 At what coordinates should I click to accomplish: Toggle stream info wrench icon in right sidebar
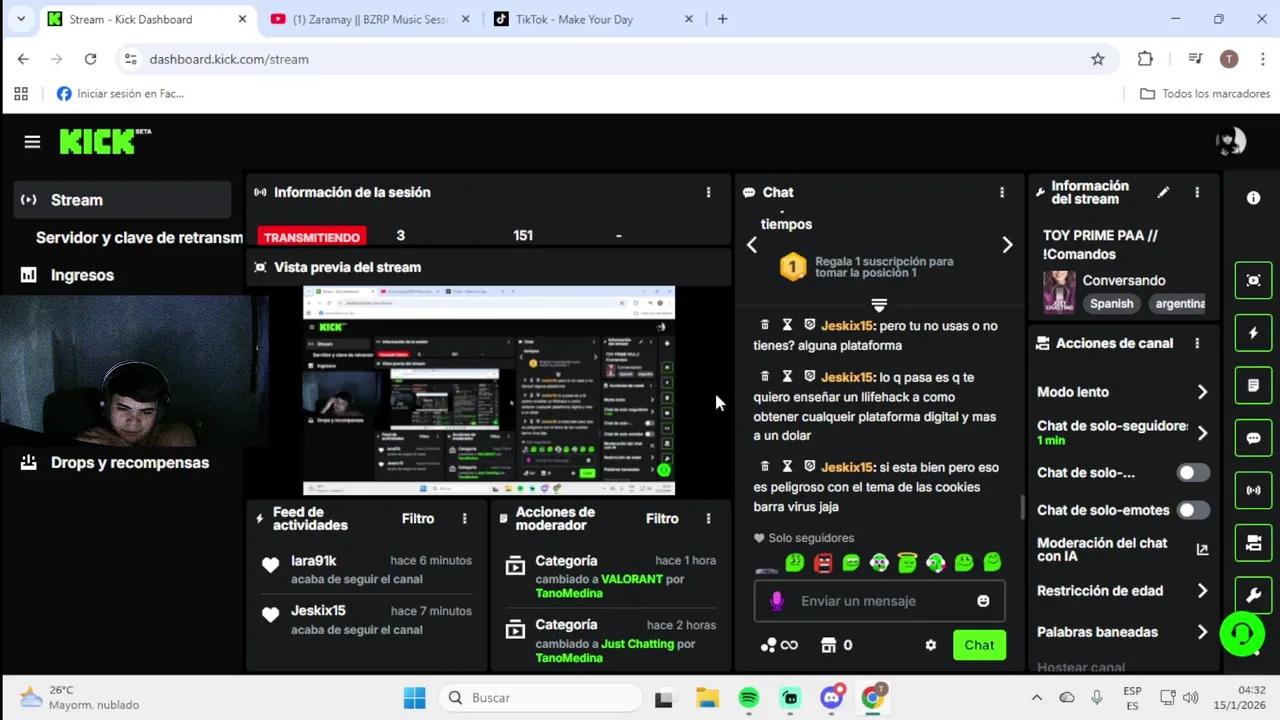(x=1253, y=595)
